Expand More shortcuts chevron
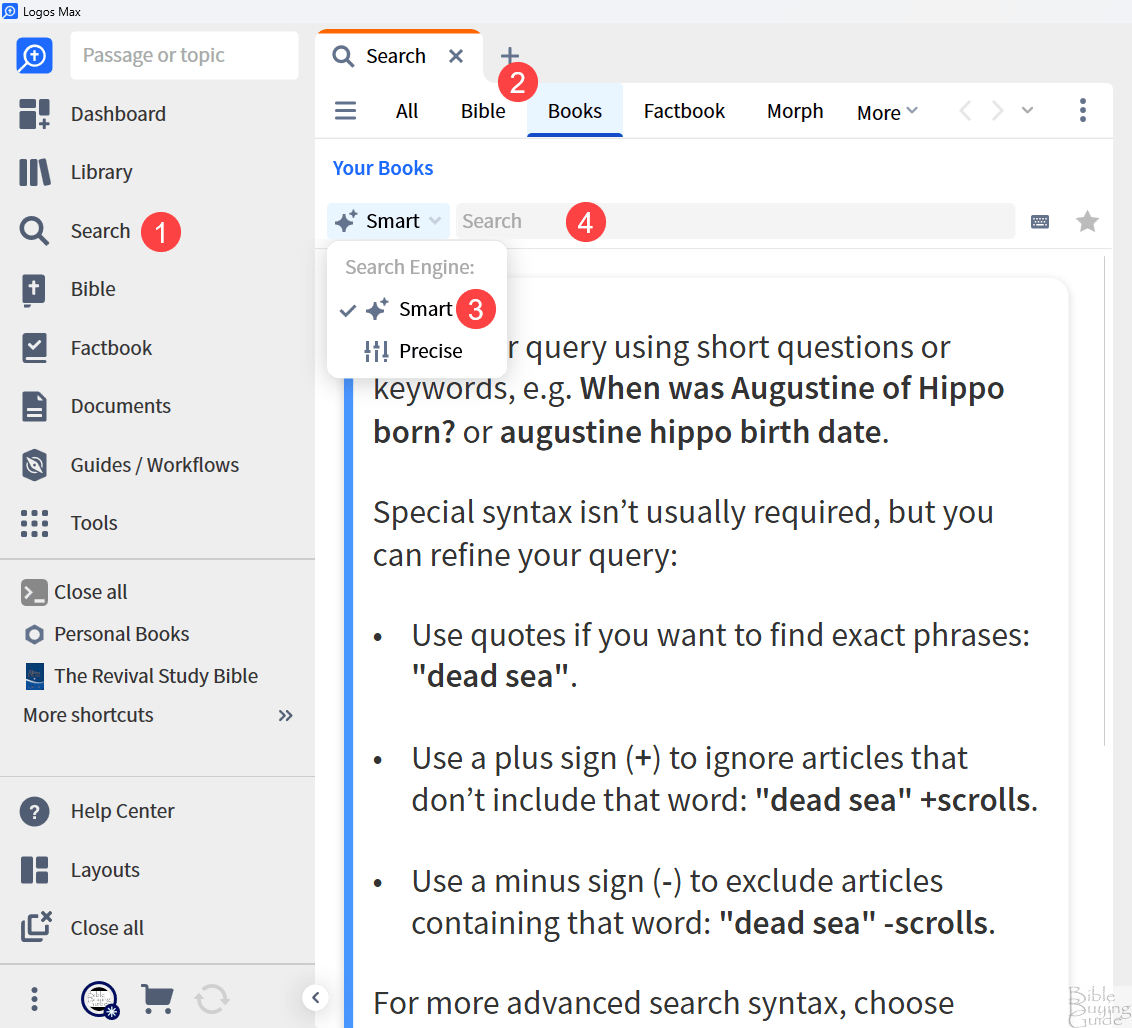 pyautogui.click(x=286, y=715)
